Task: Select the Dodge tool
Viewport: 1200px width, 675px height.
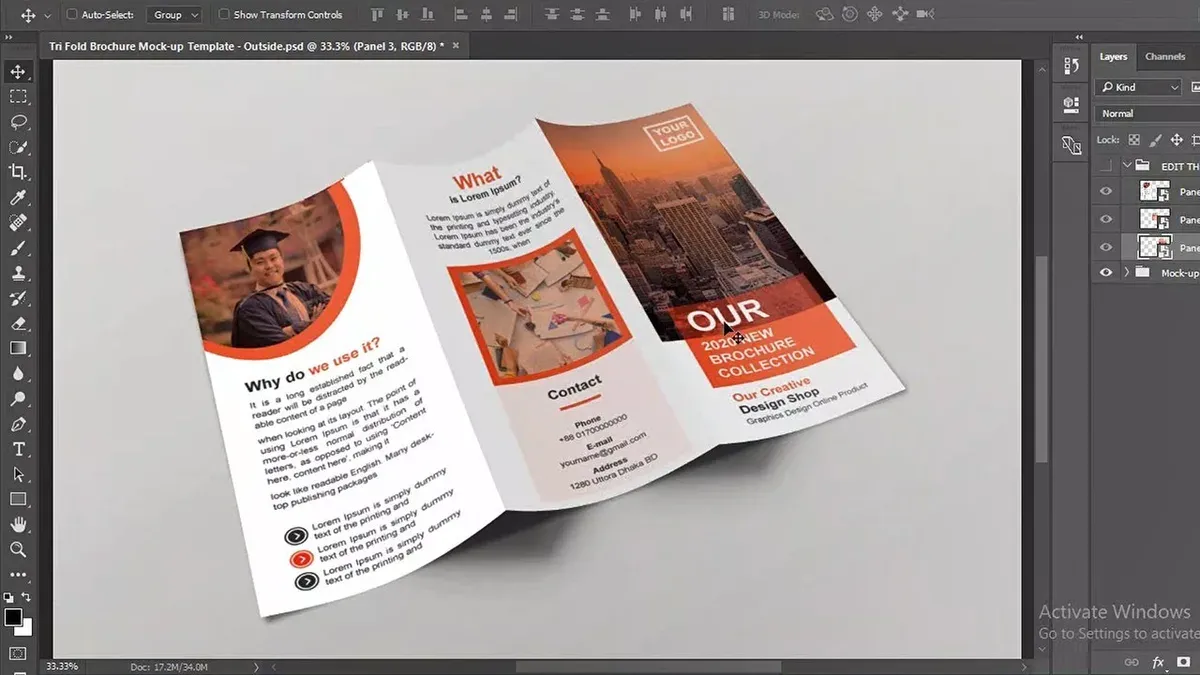Action: coord(18,398)
